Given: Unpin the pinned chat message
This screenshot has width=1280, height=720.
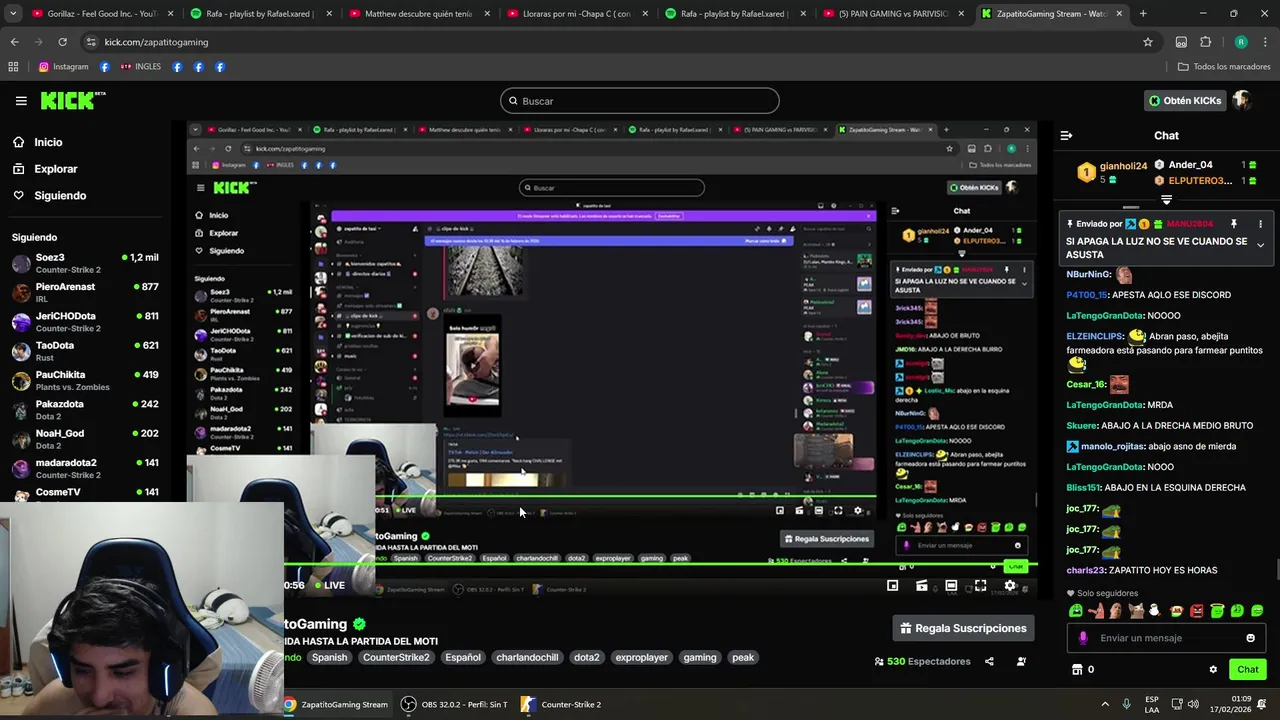Looking at the screenshot, I should (1233, 224).
